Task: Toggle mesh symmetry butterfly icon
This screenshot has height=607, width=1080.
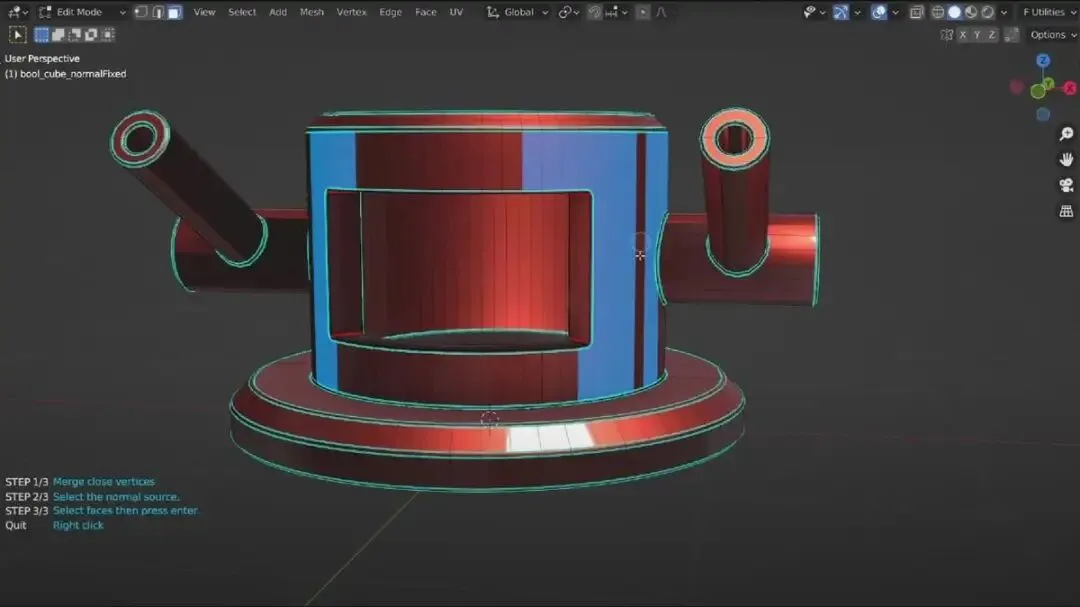Action: (946, 34)
